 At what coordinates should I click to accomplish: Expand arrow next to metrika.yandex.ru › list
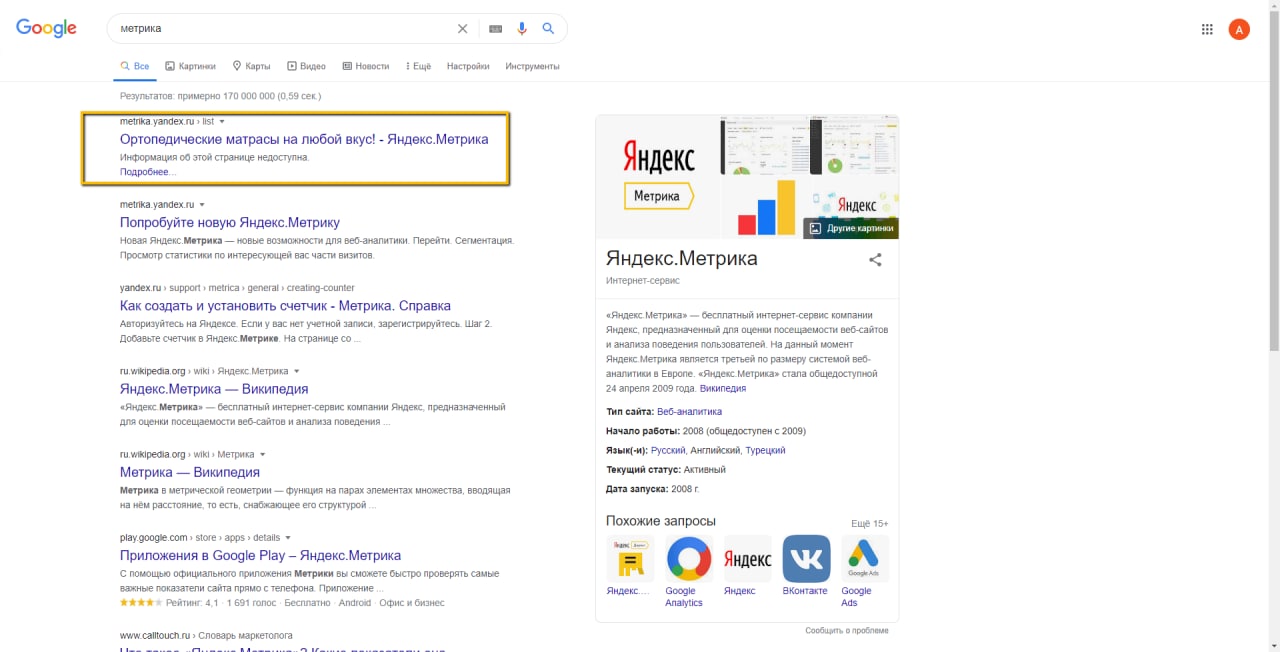pos(222,121)
